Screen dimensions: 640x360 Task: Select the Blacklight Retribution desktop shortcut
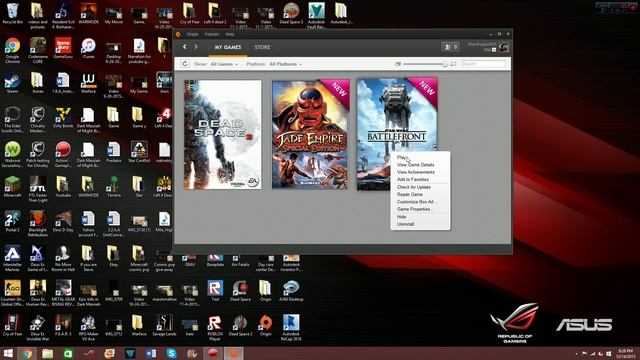[x=38, y=223]
